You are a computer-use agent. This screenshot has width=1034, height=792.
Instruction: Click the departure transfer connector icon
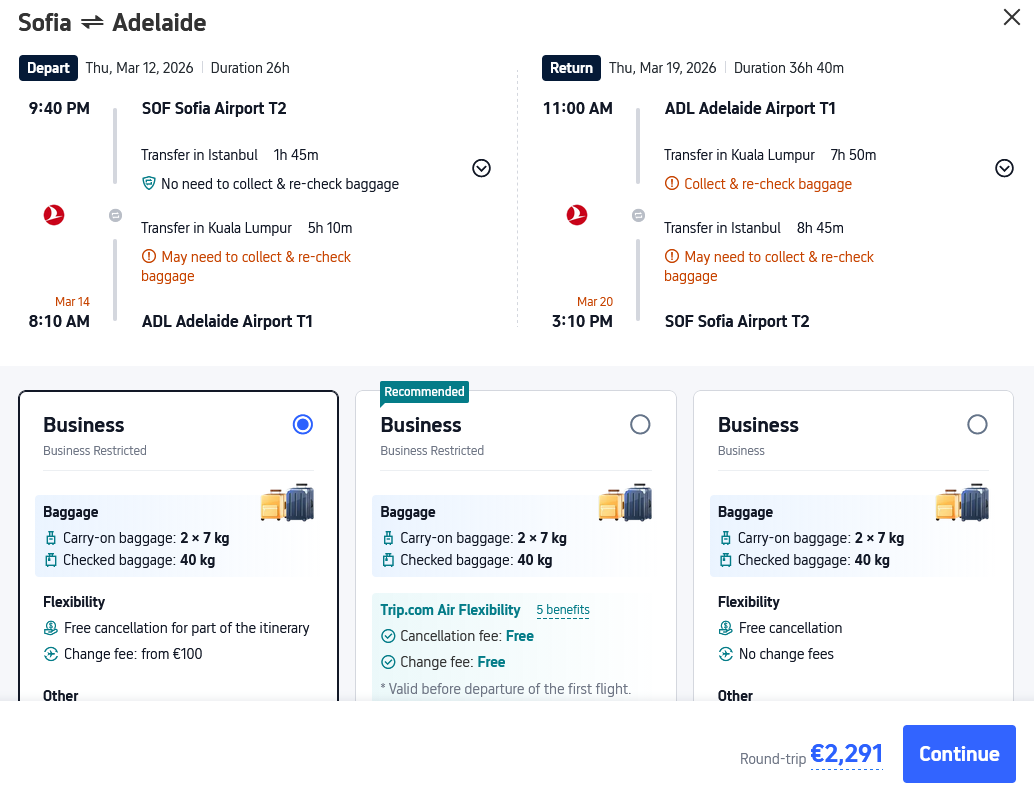point(115,215)
